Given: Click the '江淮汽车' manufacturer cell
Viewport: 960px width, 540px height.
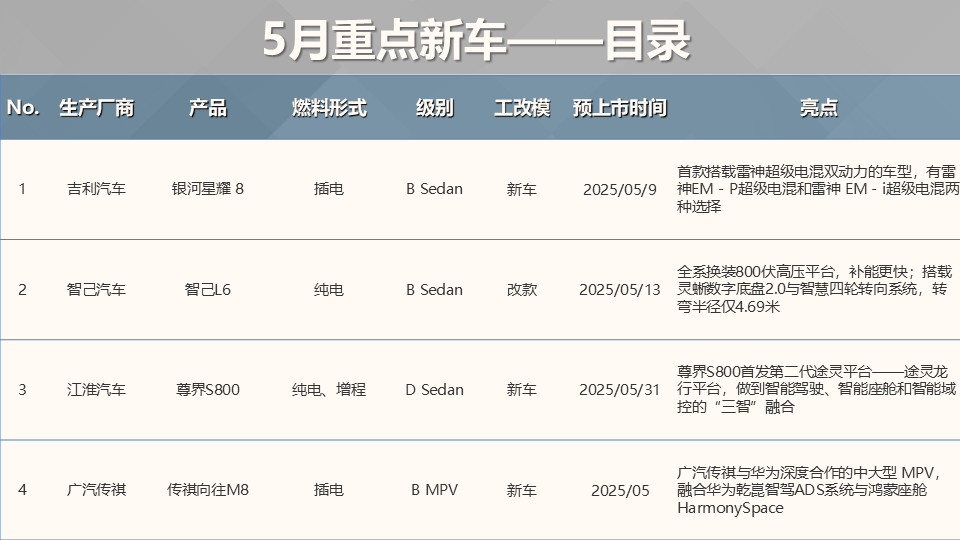Looking at the screenshot, I should [96, 389].
